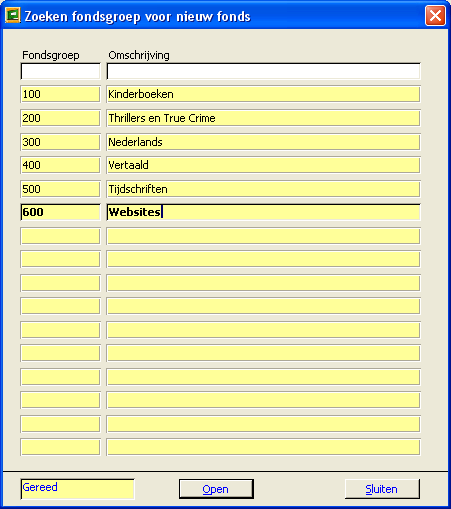Select the Kinderboeken row
451x509 pixels.
tap(263, 94)
